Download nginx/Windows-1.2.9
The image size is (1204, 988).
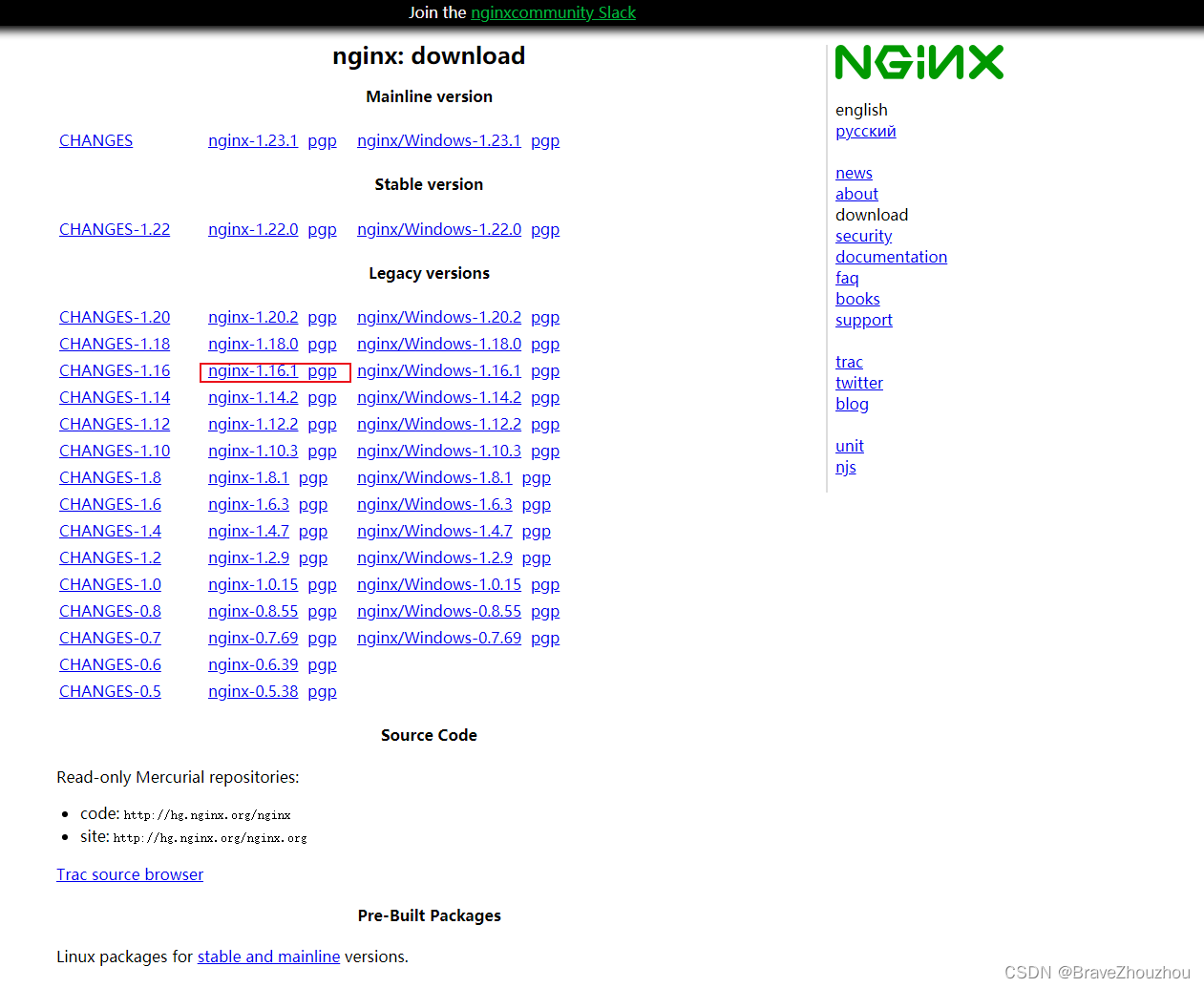pyautogui.click(x=434, y=557)
